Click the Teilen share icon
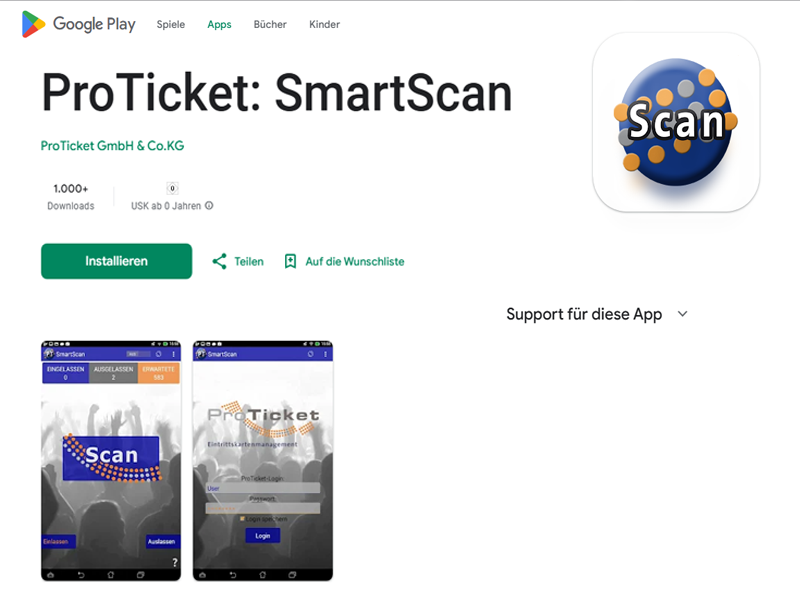This screenshot has height=600, width=800. pyautogui.click(x=219, y=261)
